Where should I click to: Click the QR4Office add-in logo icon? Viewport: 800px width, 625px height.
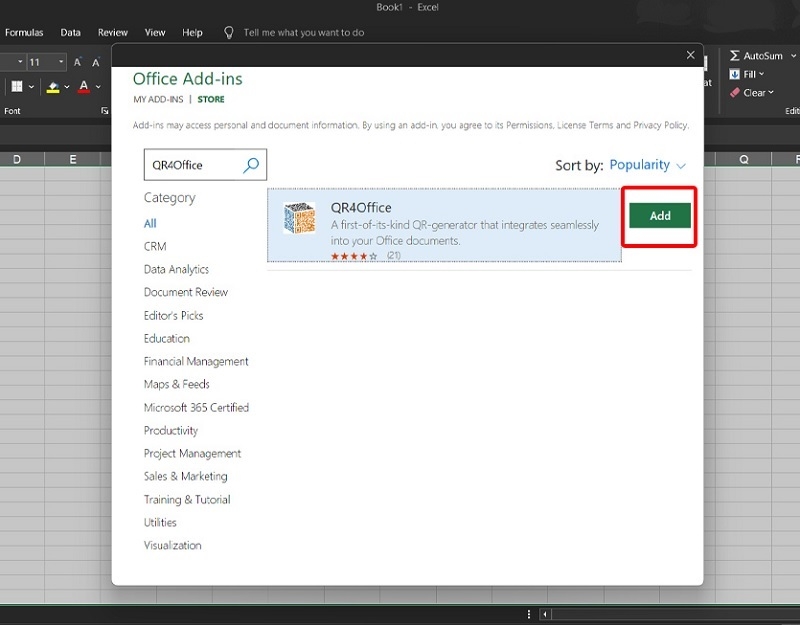[x=299, y=218]
